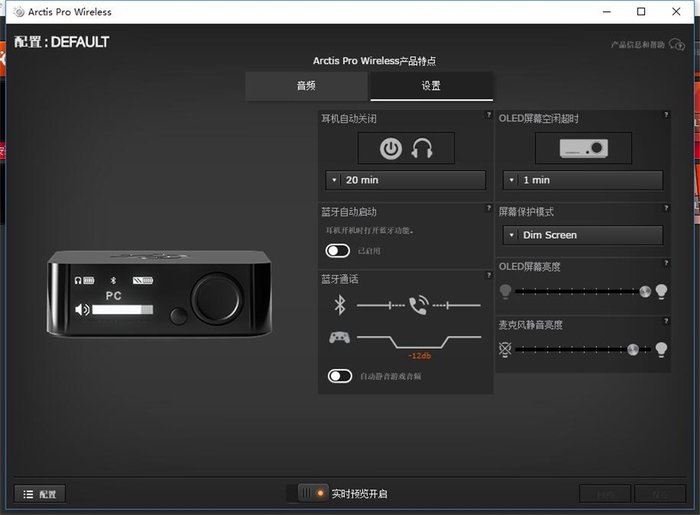Open the Dim Screen dropdown
This screenshot has height=515, width=700.
(583, 235)
